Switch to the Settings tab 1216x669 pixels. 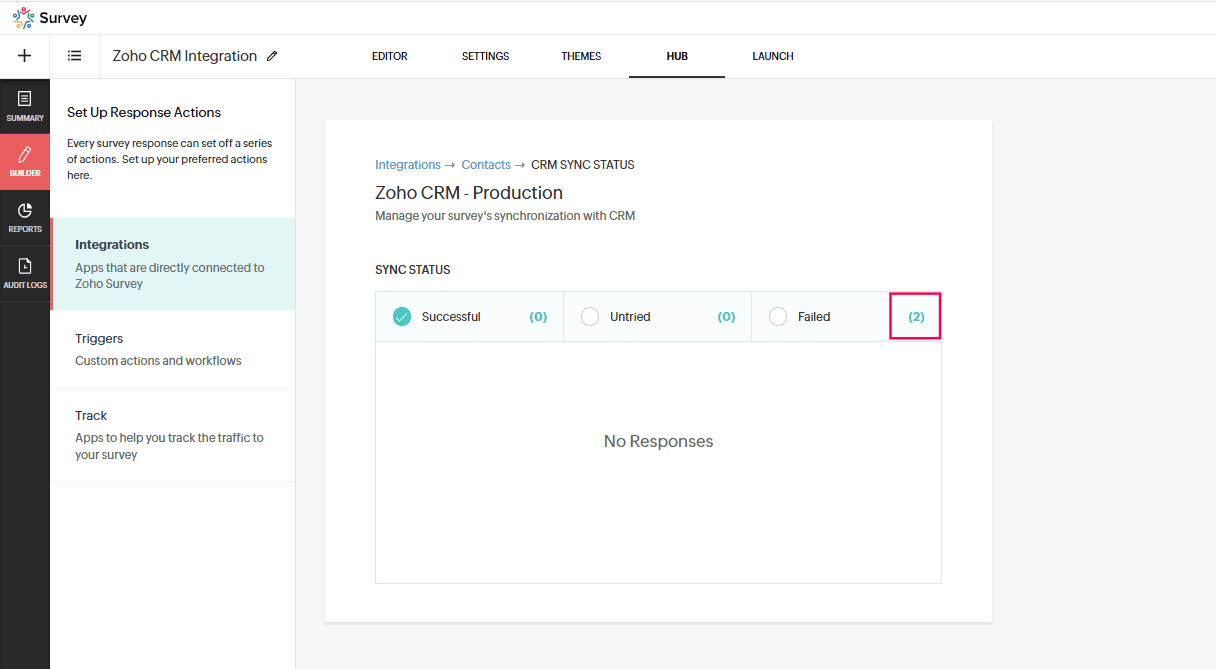[x=485, y=56]
